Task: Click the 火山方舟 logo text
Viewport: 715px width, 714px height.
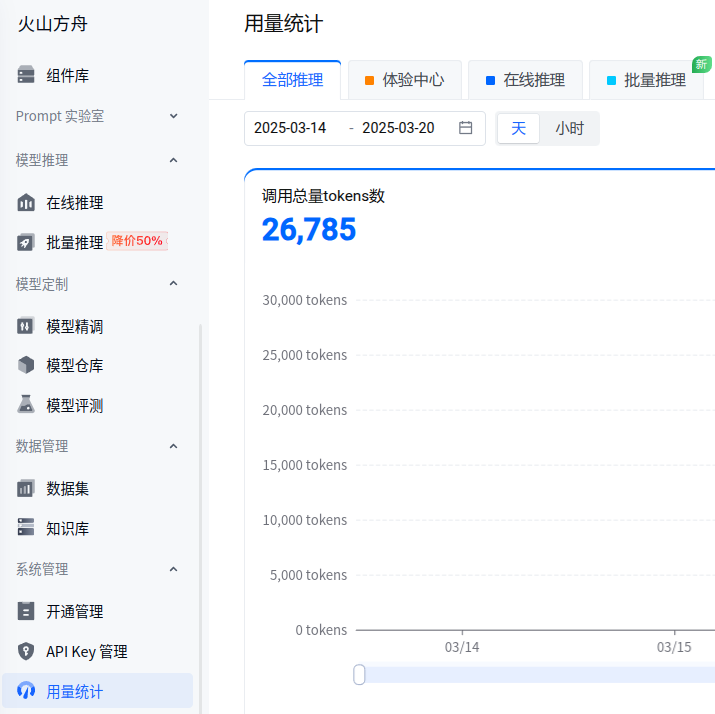Action: [x=52, y=24]
